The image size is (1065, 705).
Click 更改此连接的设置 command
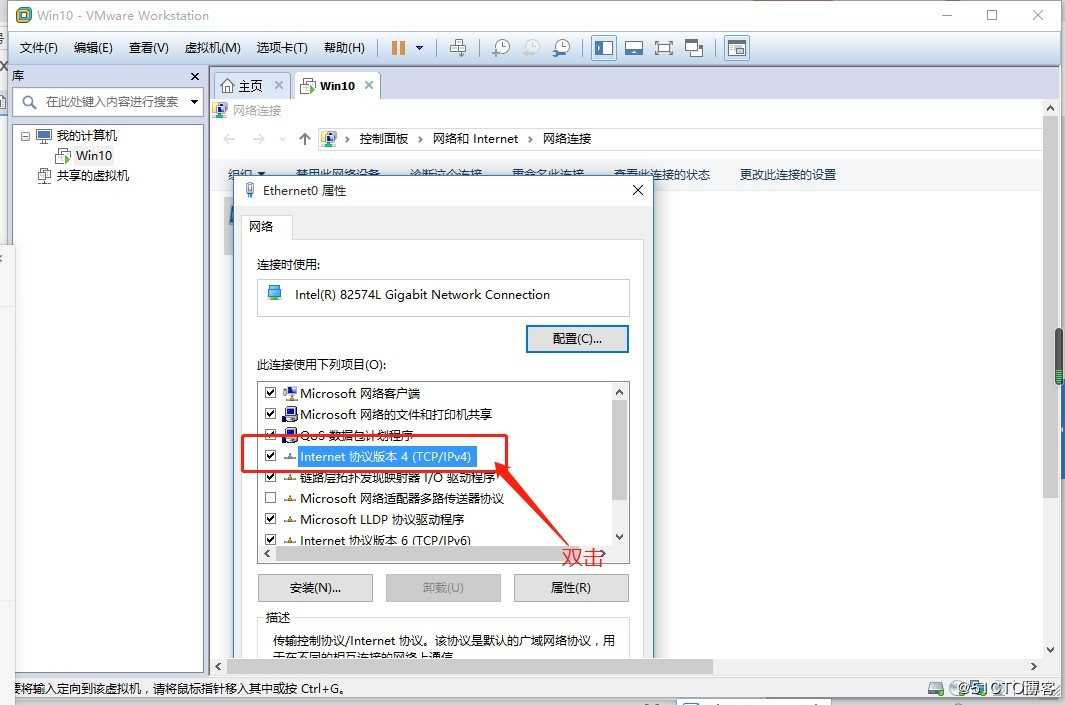[x=788, y=175]
